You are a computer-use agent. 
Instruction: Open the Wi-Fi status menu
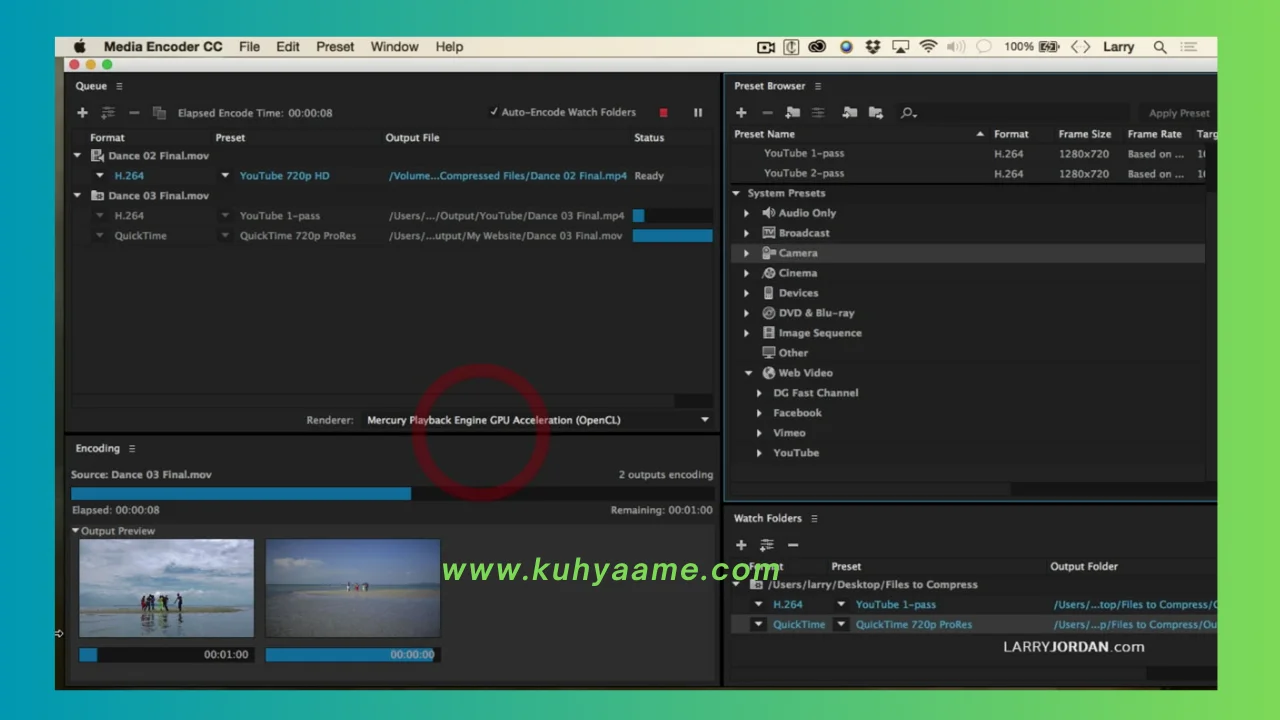pyautogui.click(x=928, y=47)
